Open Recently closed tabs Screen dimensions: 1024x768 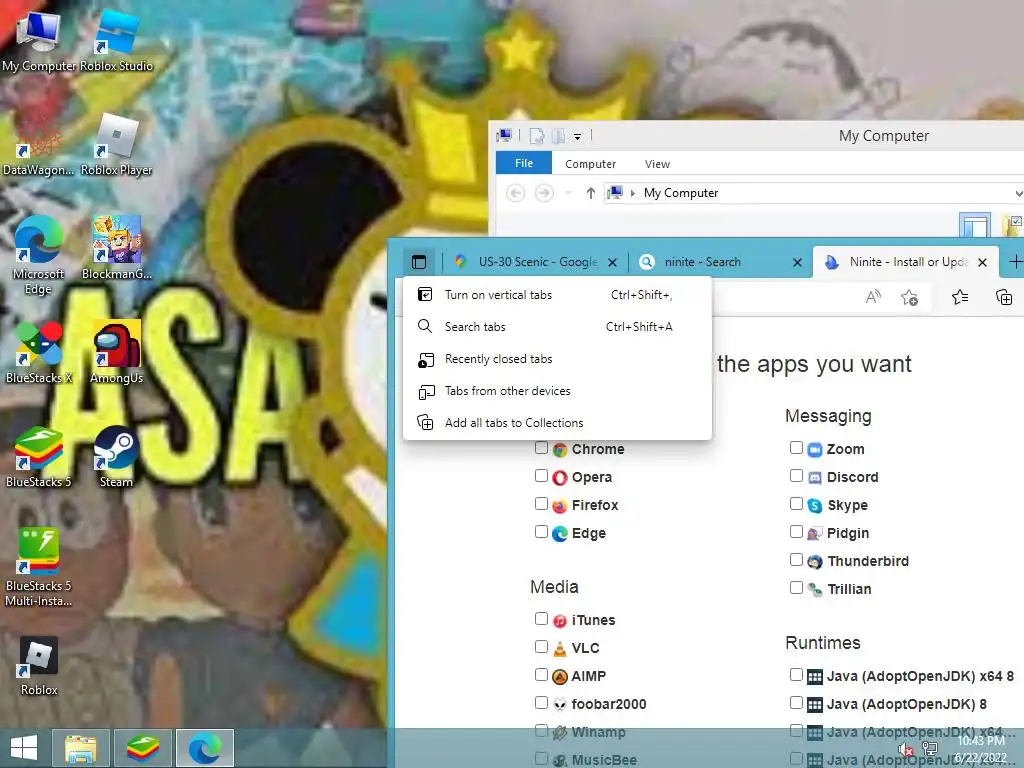[557, 359]
